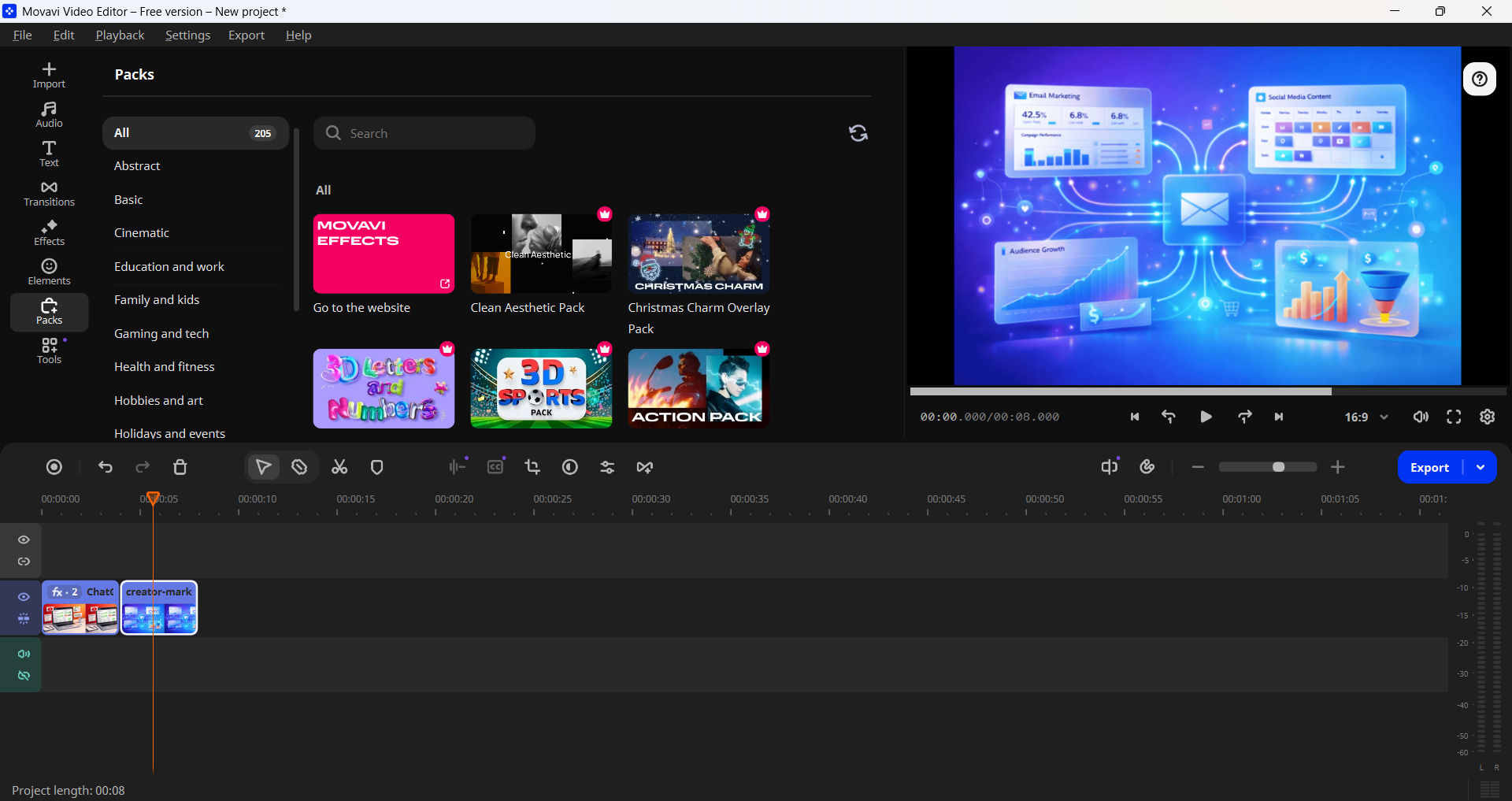Jump to previous clip
This screenshot has height=801, width=1512.
point(1135,417)
